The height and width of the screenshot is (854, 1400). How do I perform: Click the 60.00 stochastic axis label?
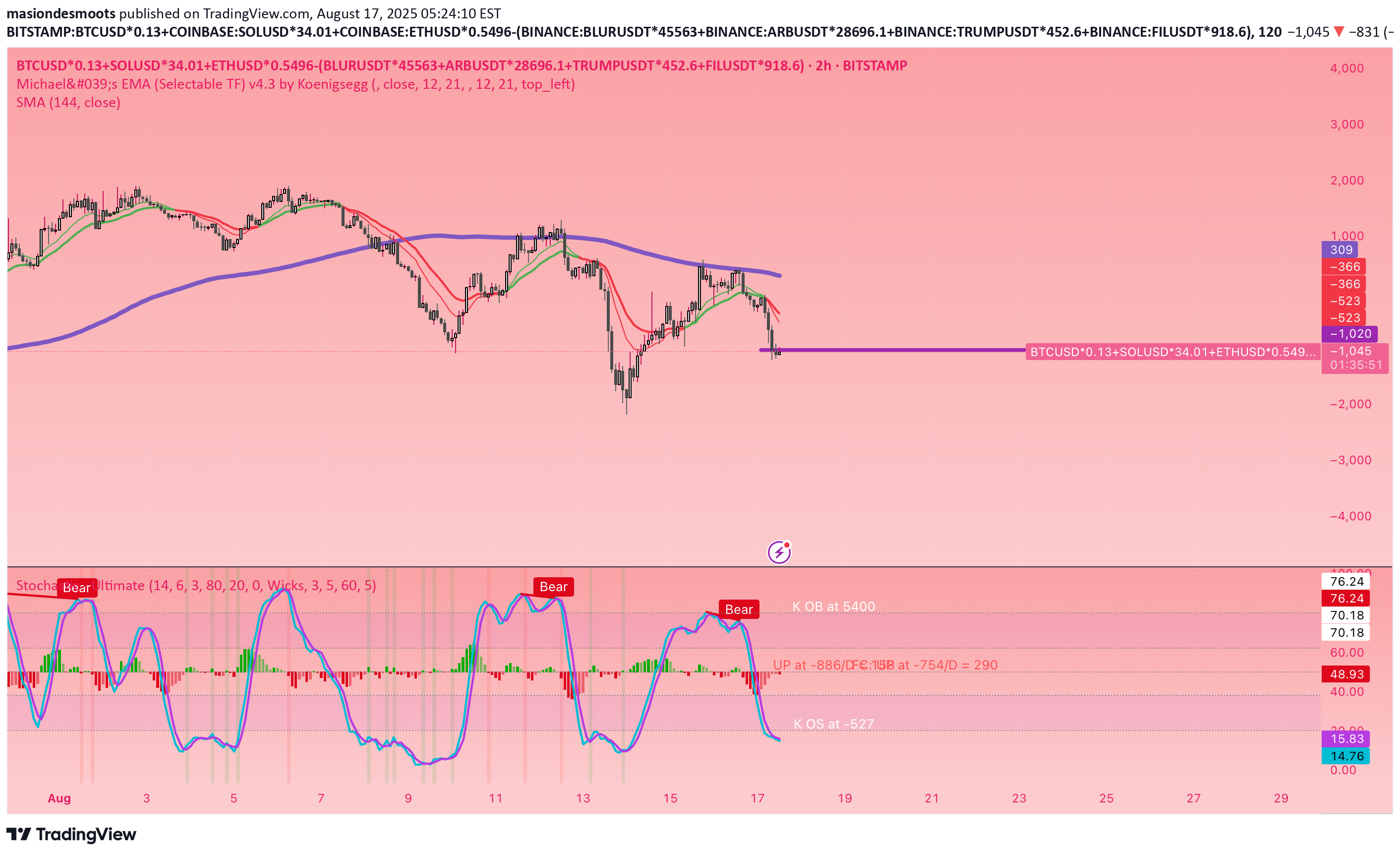pyautogui.click(x=1346, y=652)
